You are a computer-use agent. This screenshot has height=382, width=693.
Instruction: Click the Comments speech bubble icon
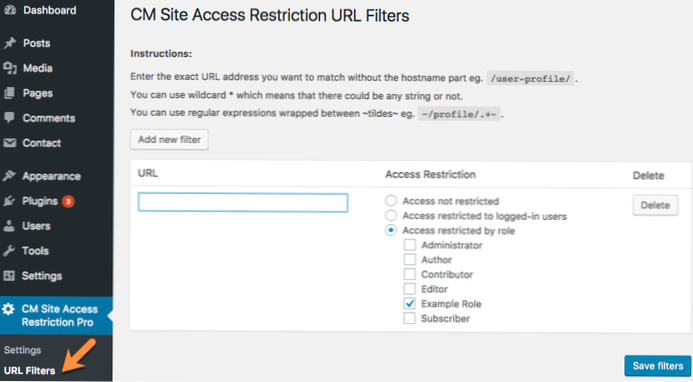[9, 118]
